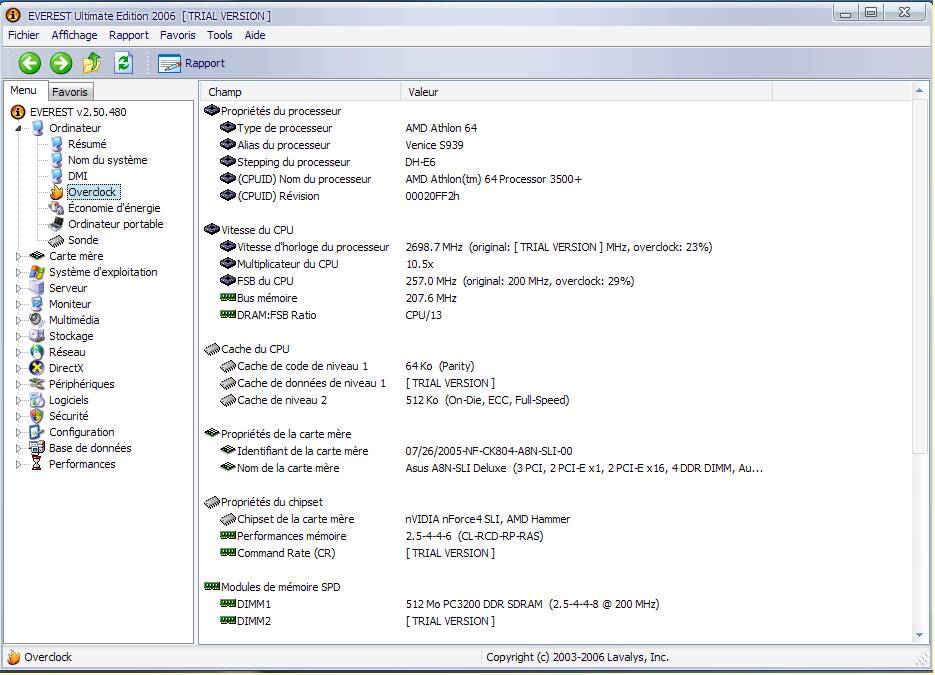This screenshot has width=935, height=675.
Task: Open the DMI item icon
Action: pos(57,176)
